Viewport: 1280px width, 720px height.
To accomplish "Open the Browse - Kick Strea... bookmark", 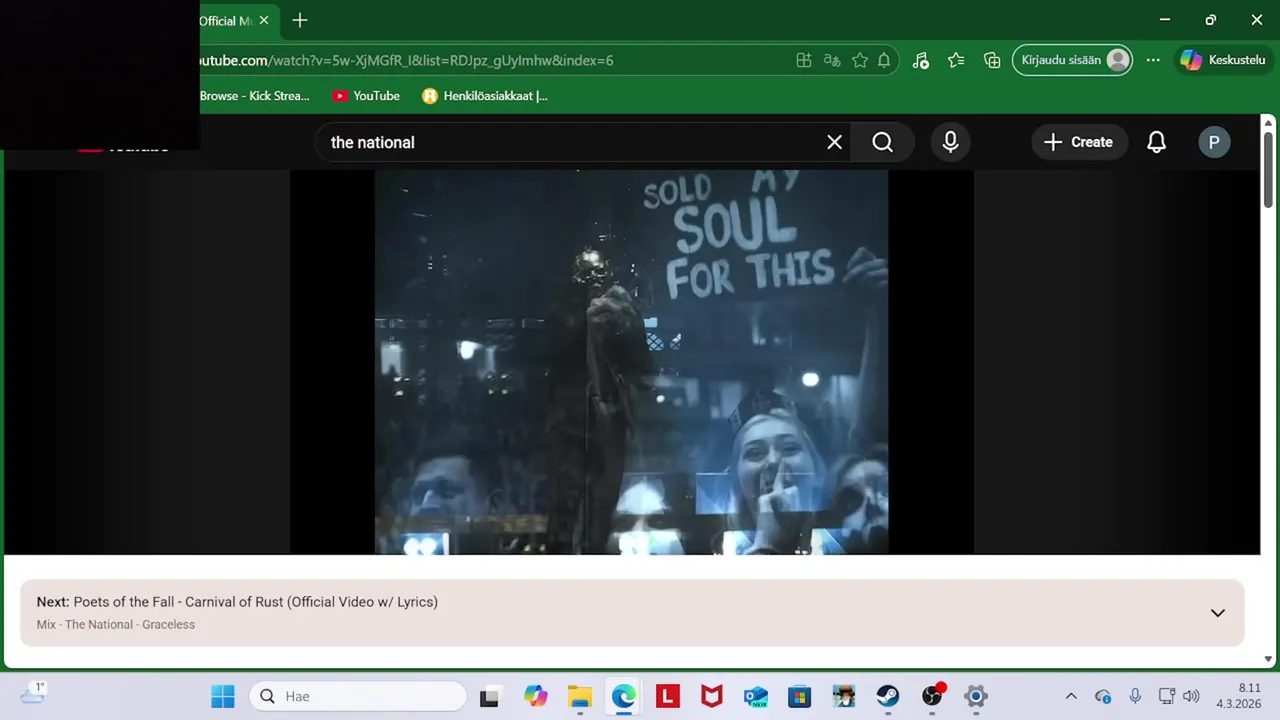I will coord(255,96).
